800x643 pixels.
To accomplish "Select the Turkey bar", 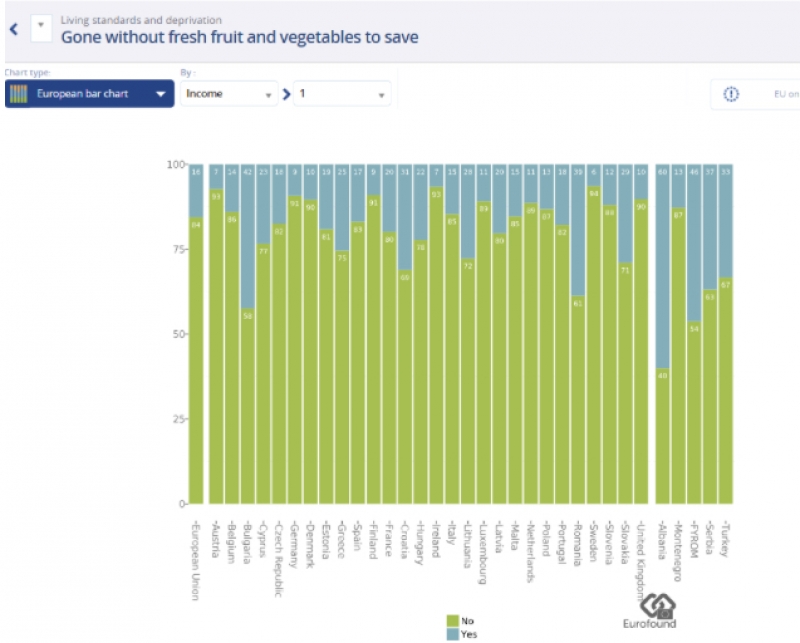I will pyautogui.click(x=726, y=334).
